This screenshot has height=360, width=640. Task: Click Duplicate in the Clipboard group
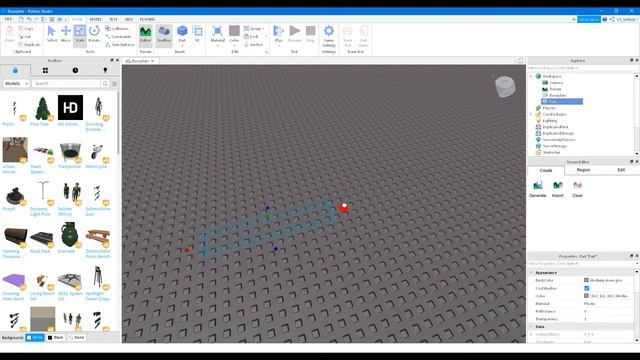click(x=30, y=44)
